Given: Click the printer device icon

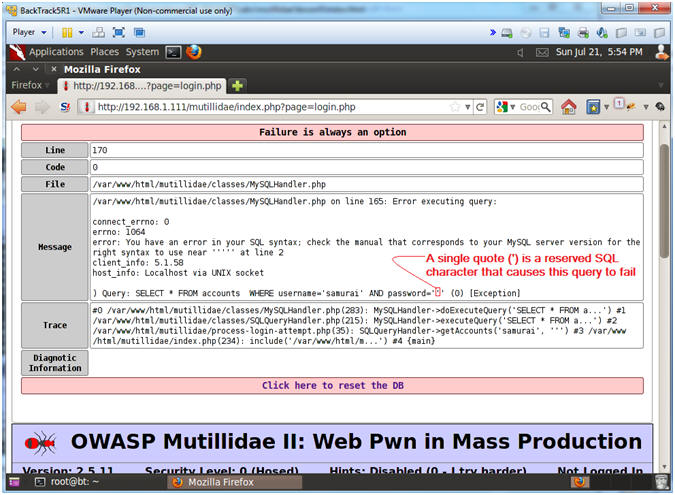Looking at the screenshot, I should 583,33.
